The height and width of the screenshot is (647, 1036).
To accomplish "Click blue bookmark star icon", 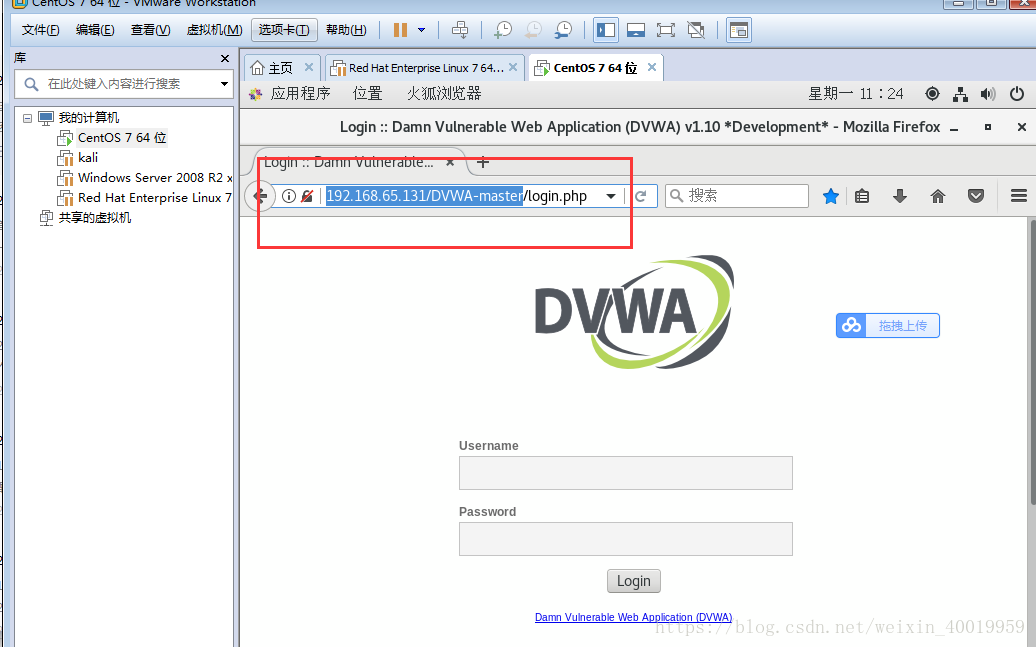I will tap(831, 196).
